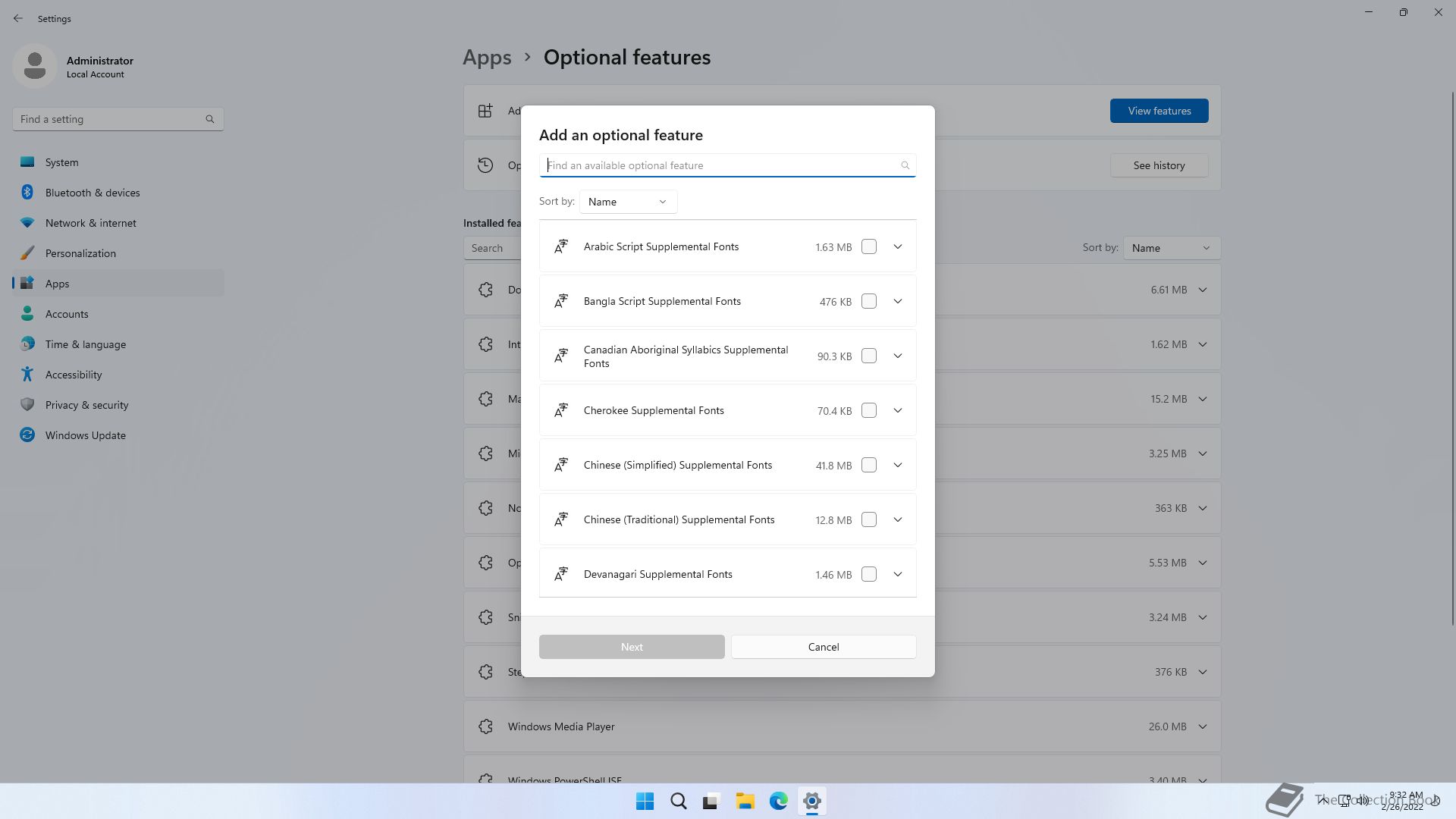Tick the Chinese (Simplified) Supplemental Fonts checkbox
The width and height of the screenshot is (1456, 819).
point(869,465)
